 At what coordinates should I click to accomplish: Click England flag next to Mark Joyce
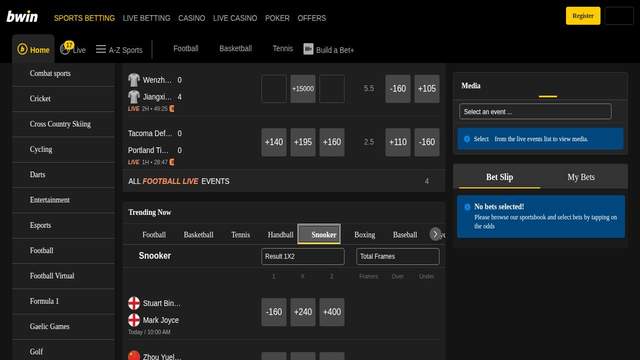coord(134,320)
